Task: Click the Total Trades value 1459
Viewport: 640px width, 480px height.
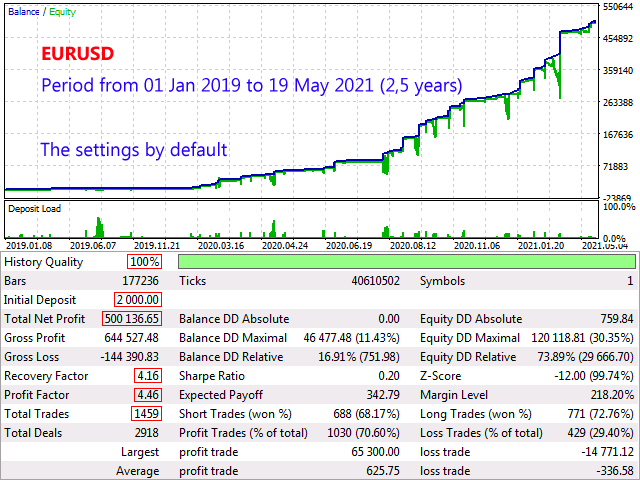Action: (x=147, y=413)
